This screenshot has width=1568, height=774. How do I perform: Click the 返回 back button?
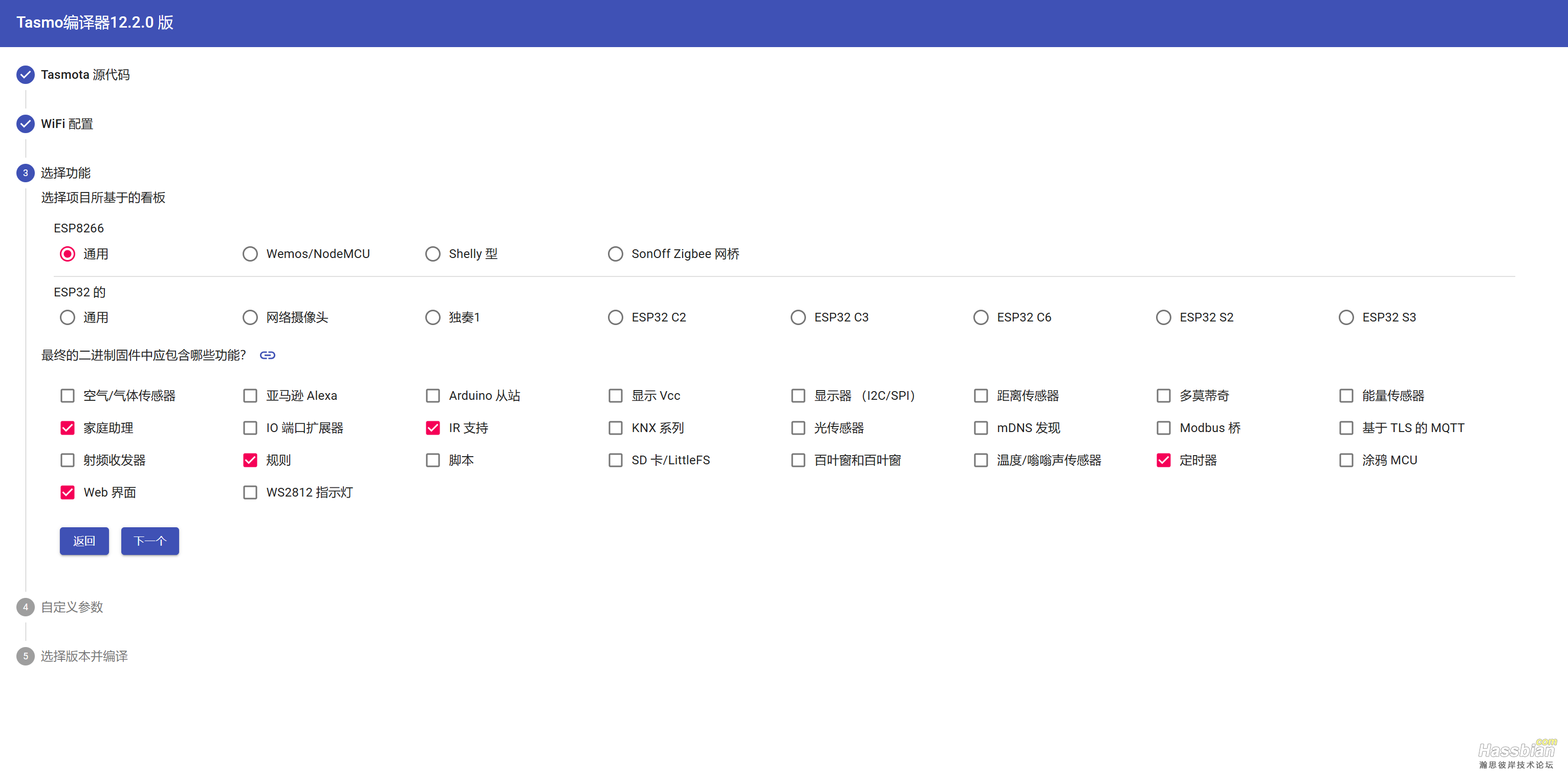pos(84,542)
